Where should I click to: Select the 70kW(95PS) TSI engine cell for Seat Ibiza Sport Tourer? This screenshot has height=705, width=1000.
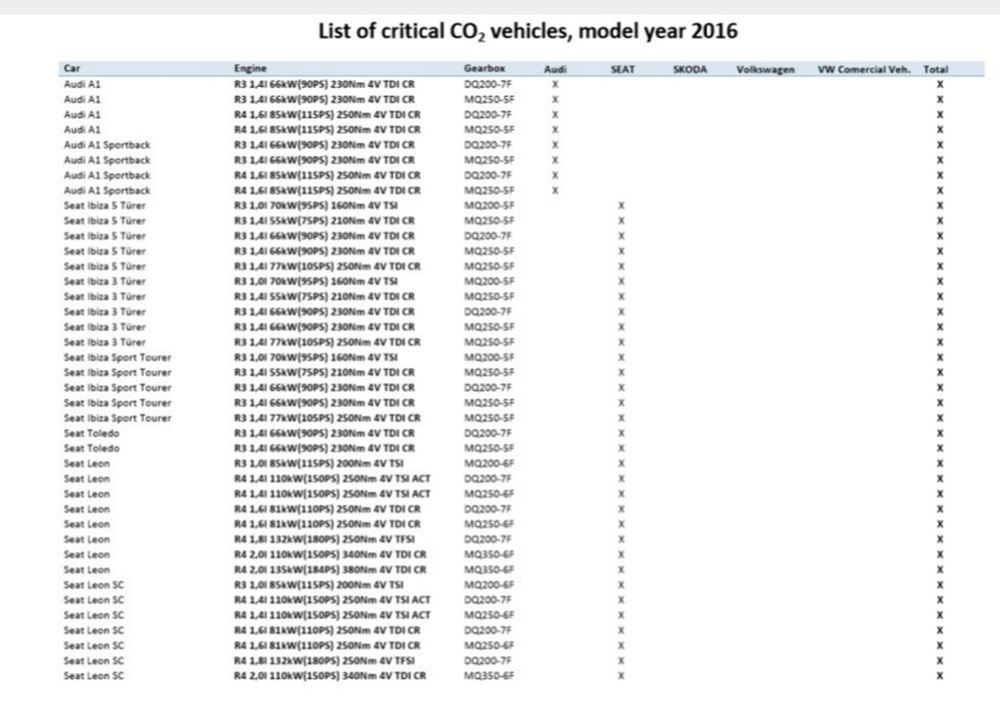point(316,357)
